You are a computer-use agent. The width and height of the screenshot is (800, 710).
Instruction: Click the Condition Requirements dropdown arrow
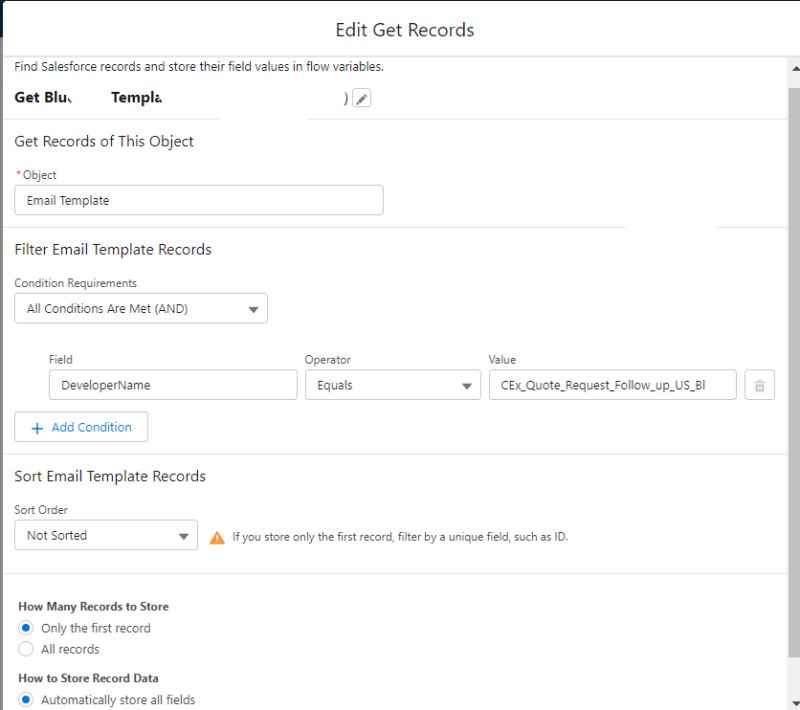coord(254,308)
